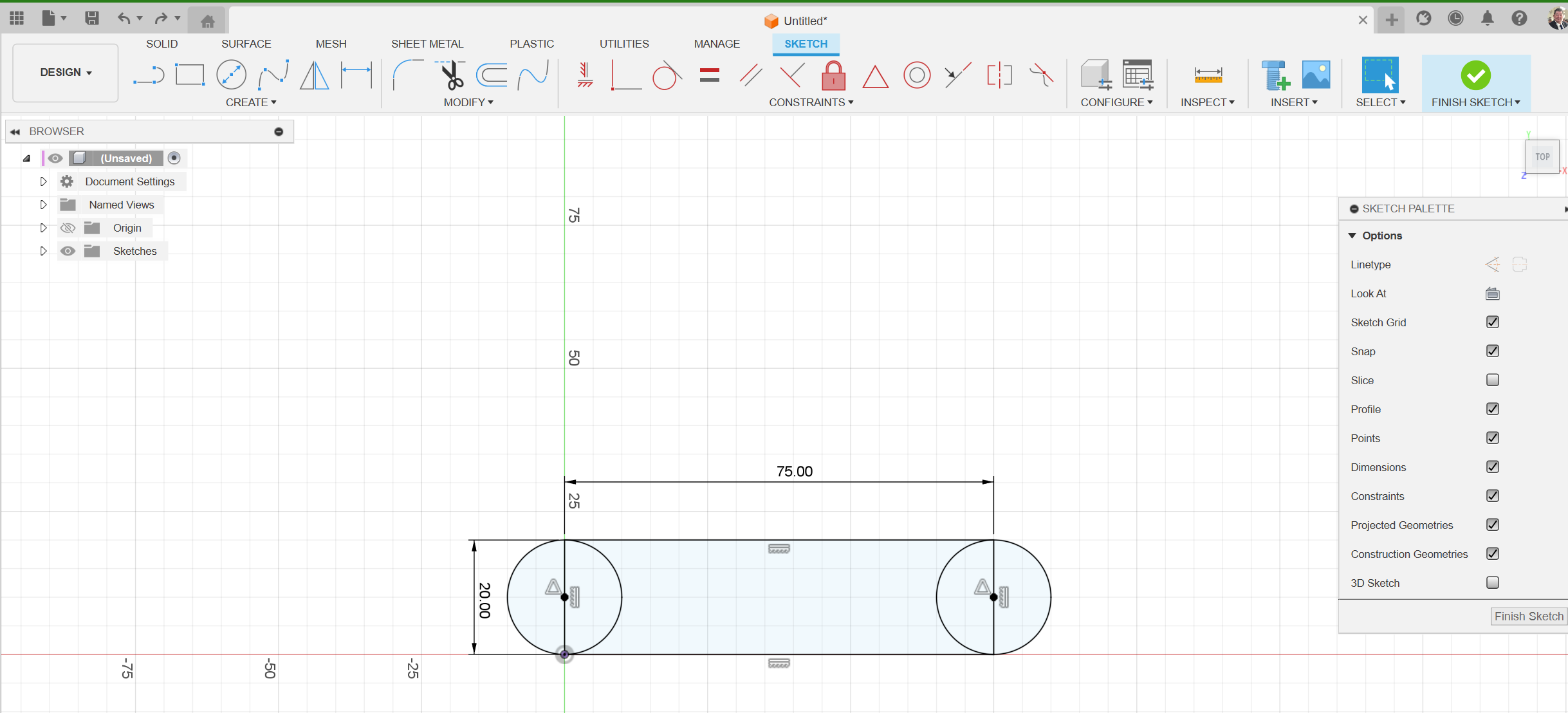1568x713 pixels.
Task: Expand Document Settings in the browser
Action: click(x=43, y=181)
